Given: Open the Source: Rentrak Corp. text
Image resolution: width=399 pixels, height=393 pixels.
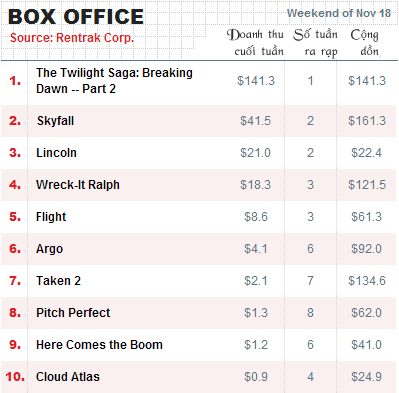Looking at the screenshot, I should point(72,38).
